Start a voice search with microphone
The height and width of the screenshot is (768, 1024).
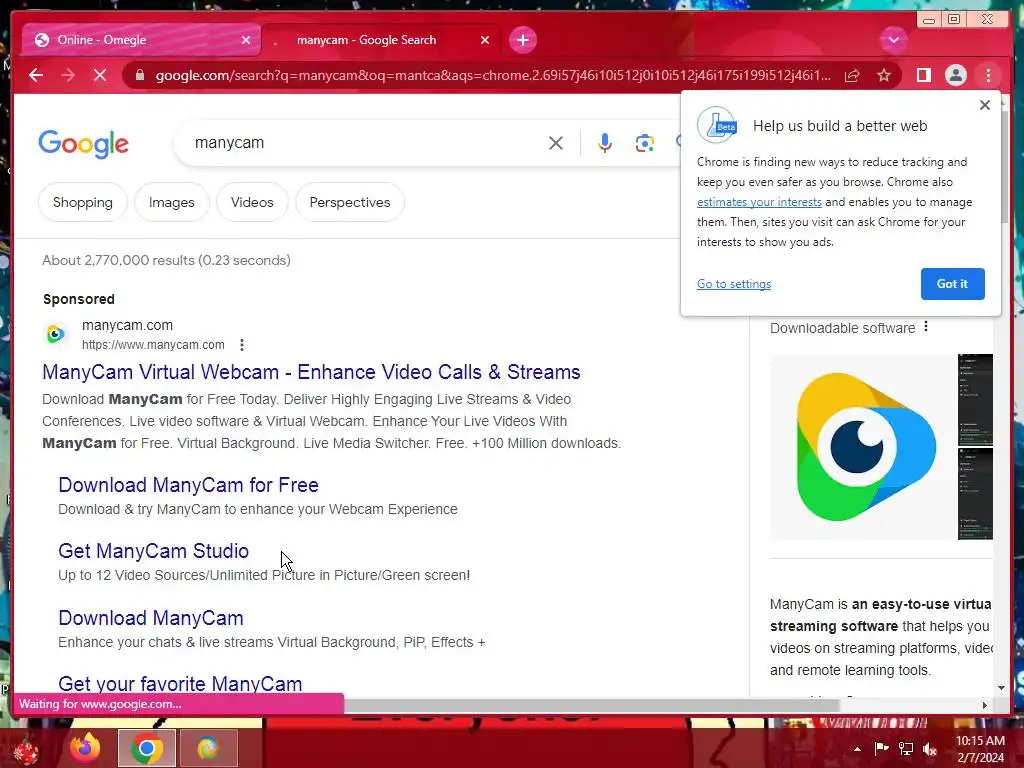point(605,143)
